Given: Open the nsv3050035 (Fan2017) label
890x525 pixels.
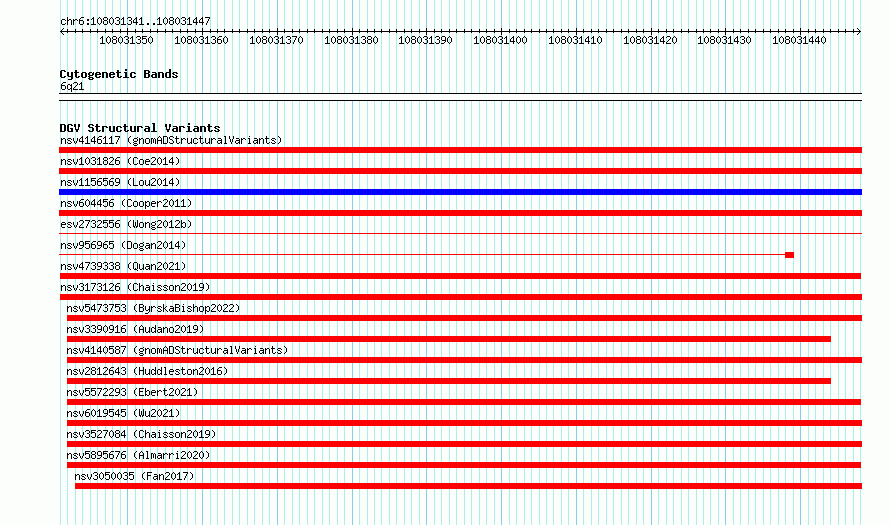Looking at the screenshot, I should coord(135,476).
